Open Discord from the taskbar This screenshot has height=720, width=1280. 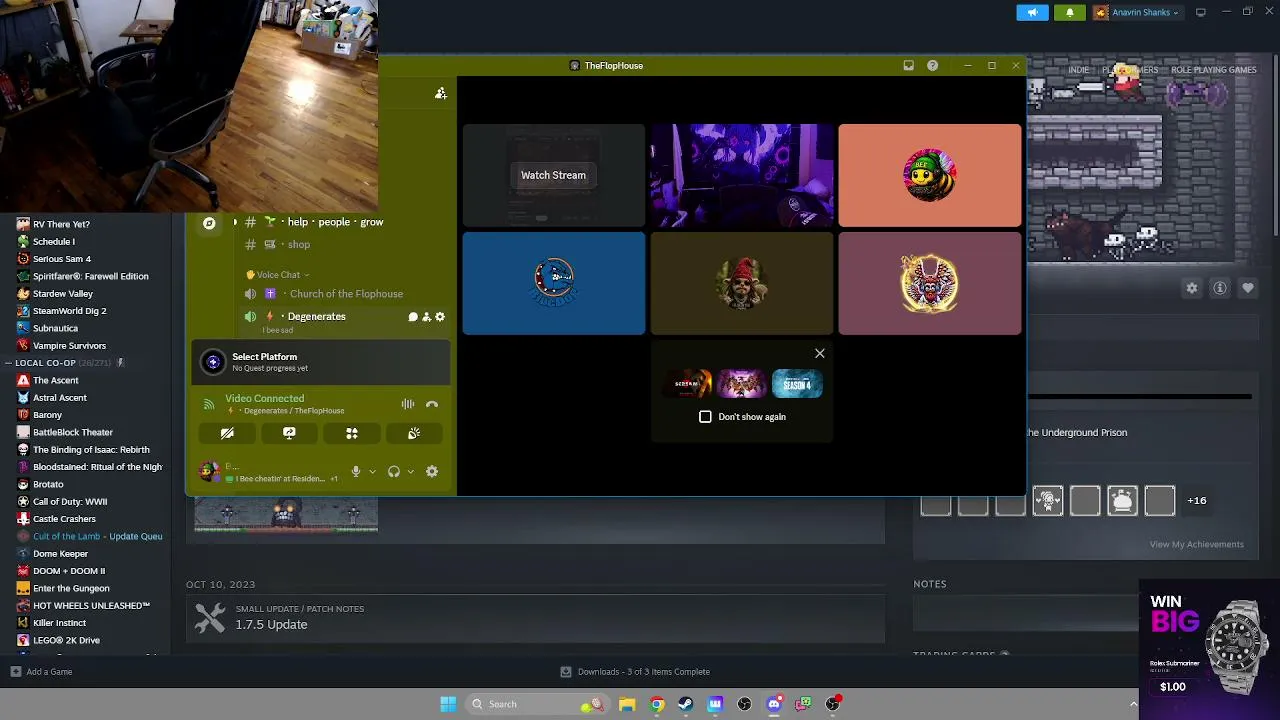(x=774, y=704)
